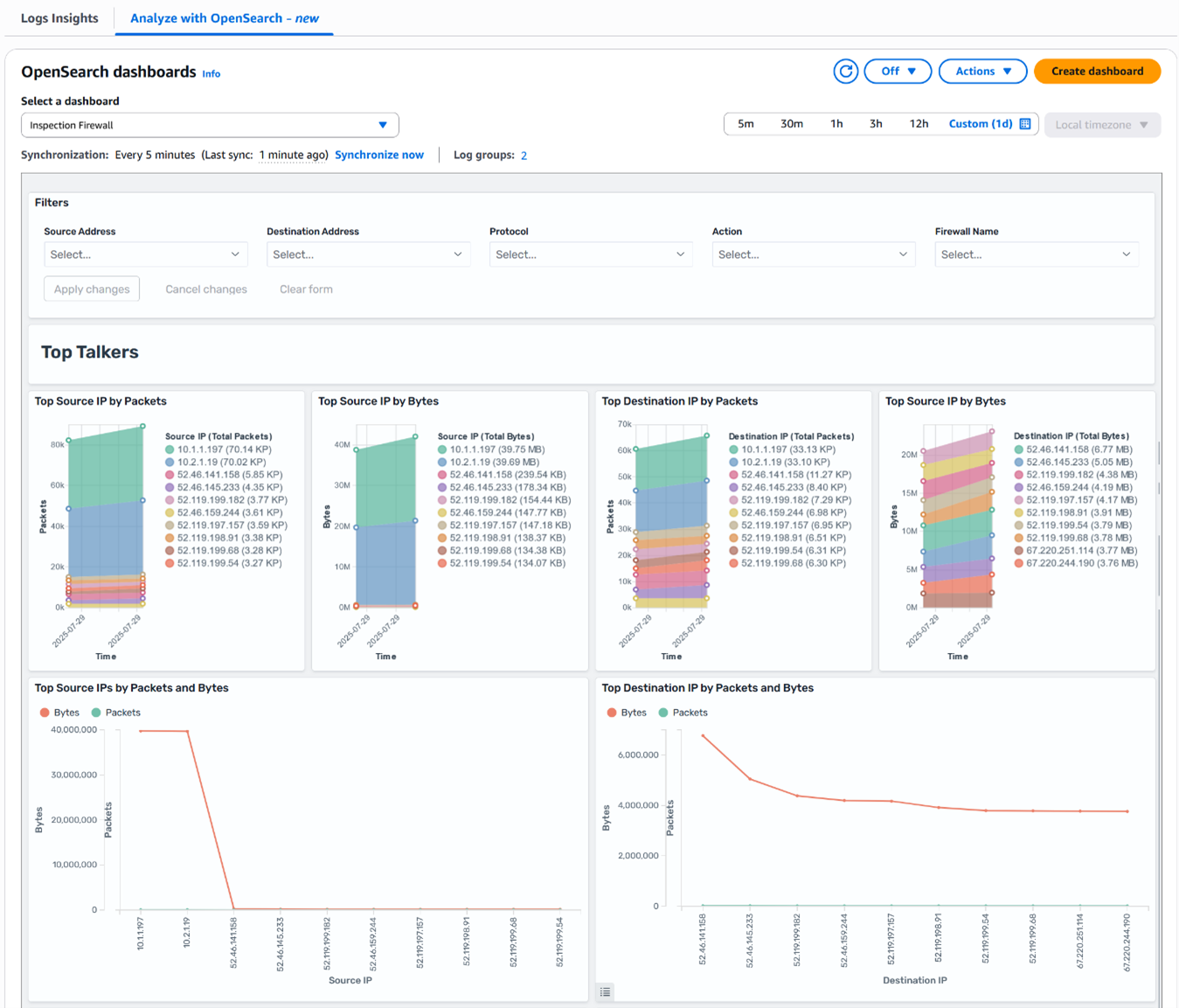Click the legend list icon on Top Source IPs chart
The width and height of the screenshot is (1179, 1008).
click(605, 991)
